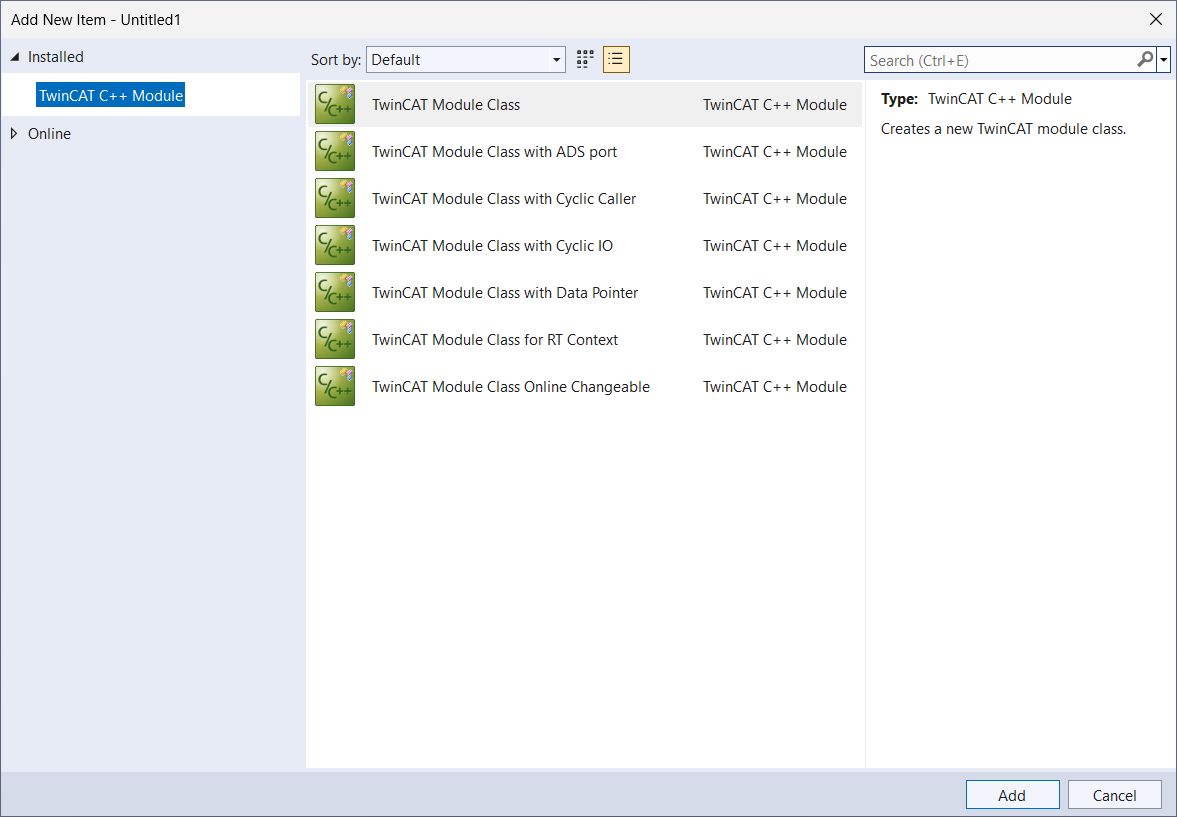Expand the Online tree node
This screenshot has height=817, width=1177.
14,134
